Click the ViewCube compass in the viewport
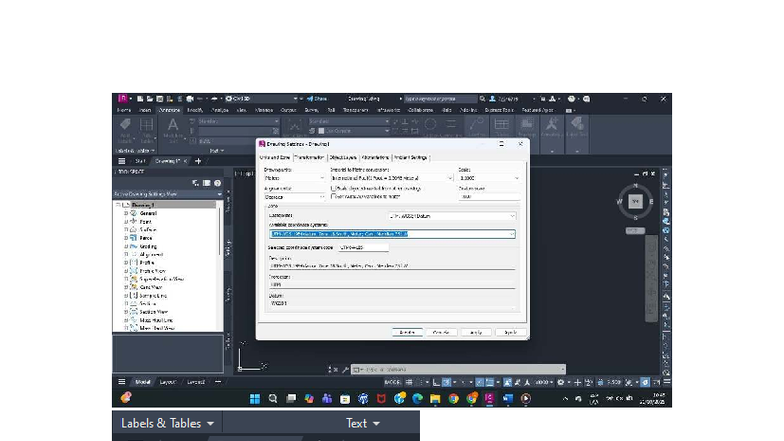The width and height of the screenshot is (784, 441). pyautogui.click(x=634, y=201)
